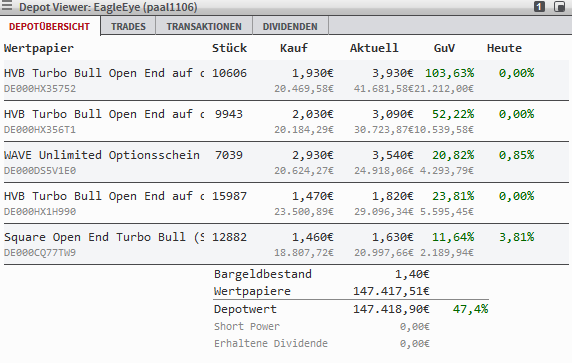The height and width of the screenshot is (363, 572).
Task: Select the Dividenden tab
Action: (290, 27)
